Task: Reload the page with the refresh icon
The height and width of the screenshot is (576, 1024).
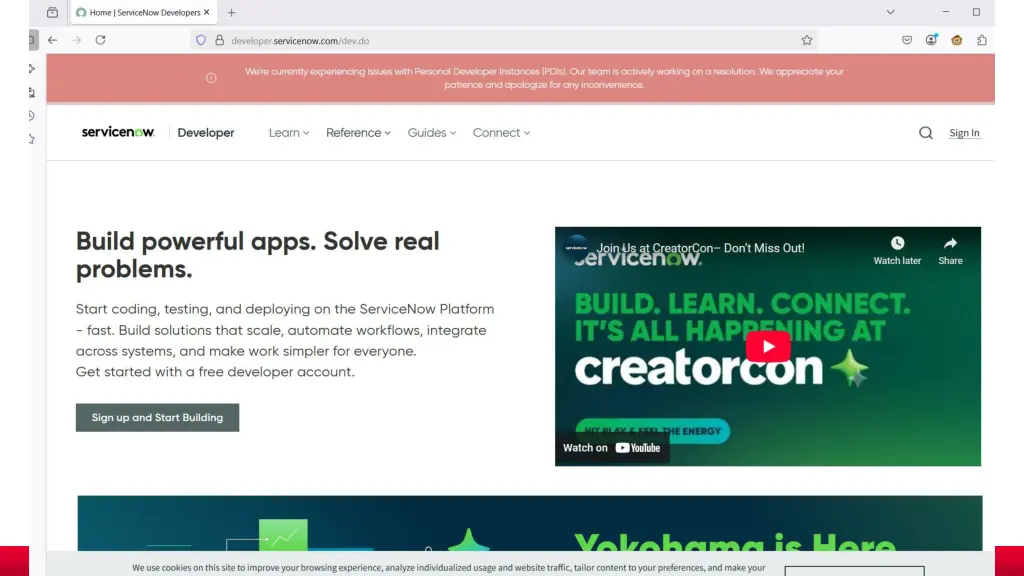Action: 101,40
